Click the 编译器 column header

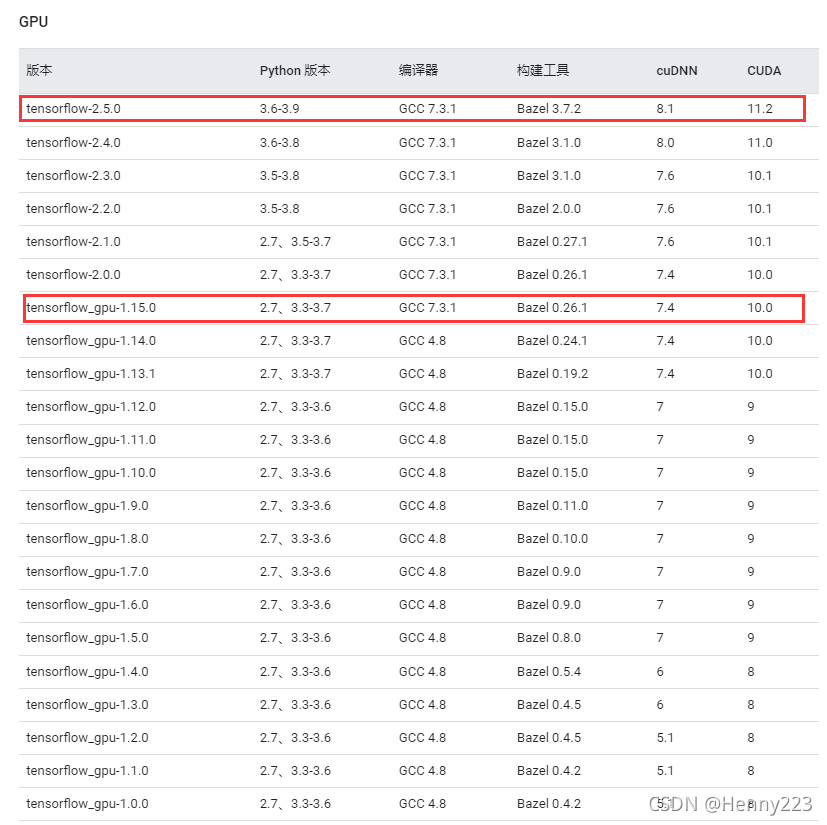pyautogui.click(x=418, y=70)
